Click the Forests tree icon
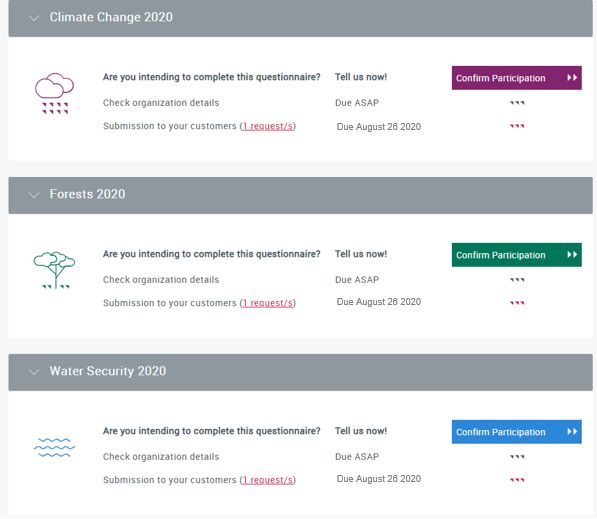Screen dimensions: 597x519 (54, 270)
